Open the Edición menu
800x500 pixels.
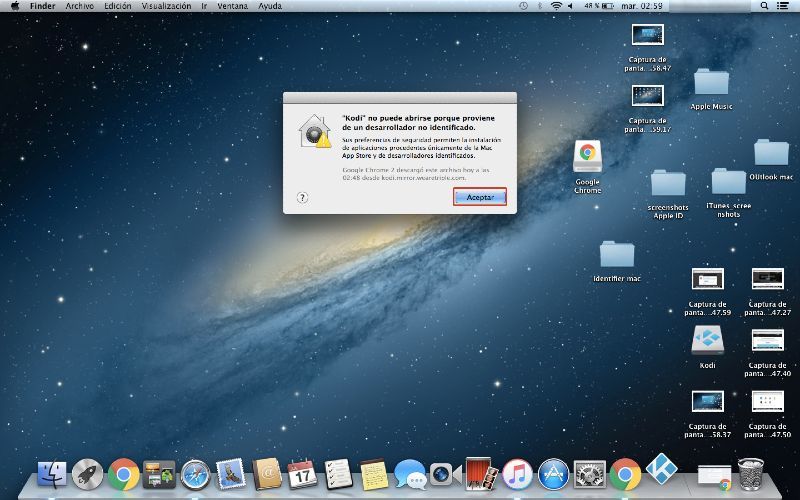coord(117,6)
